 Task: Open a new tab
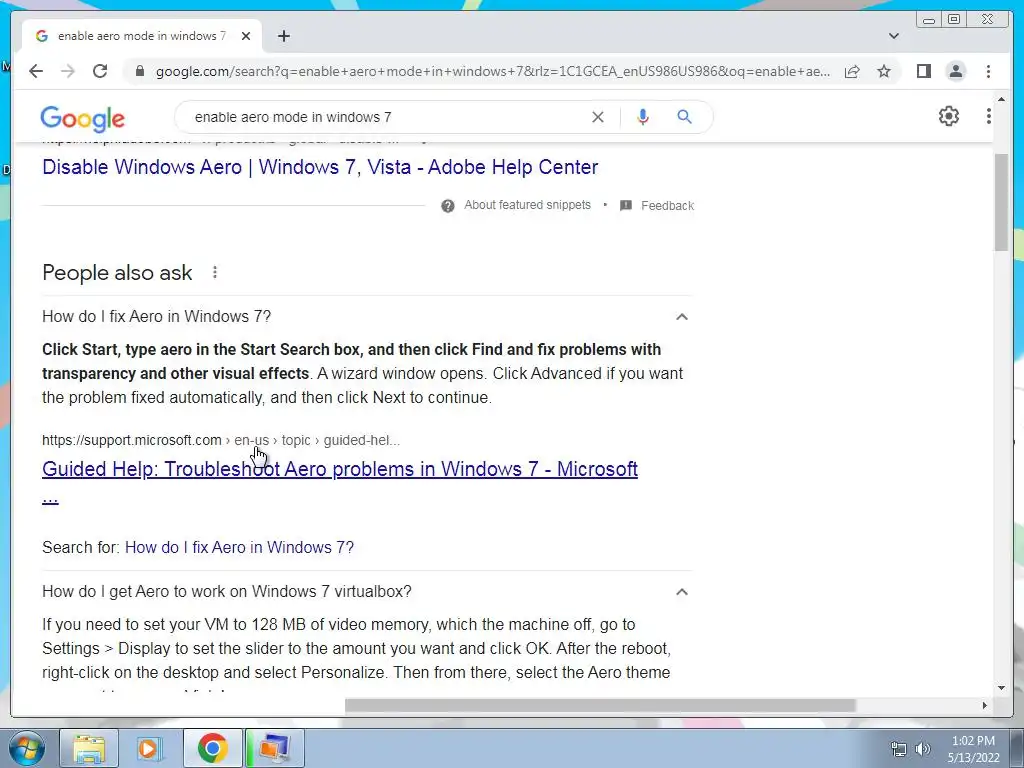(283, 36)
